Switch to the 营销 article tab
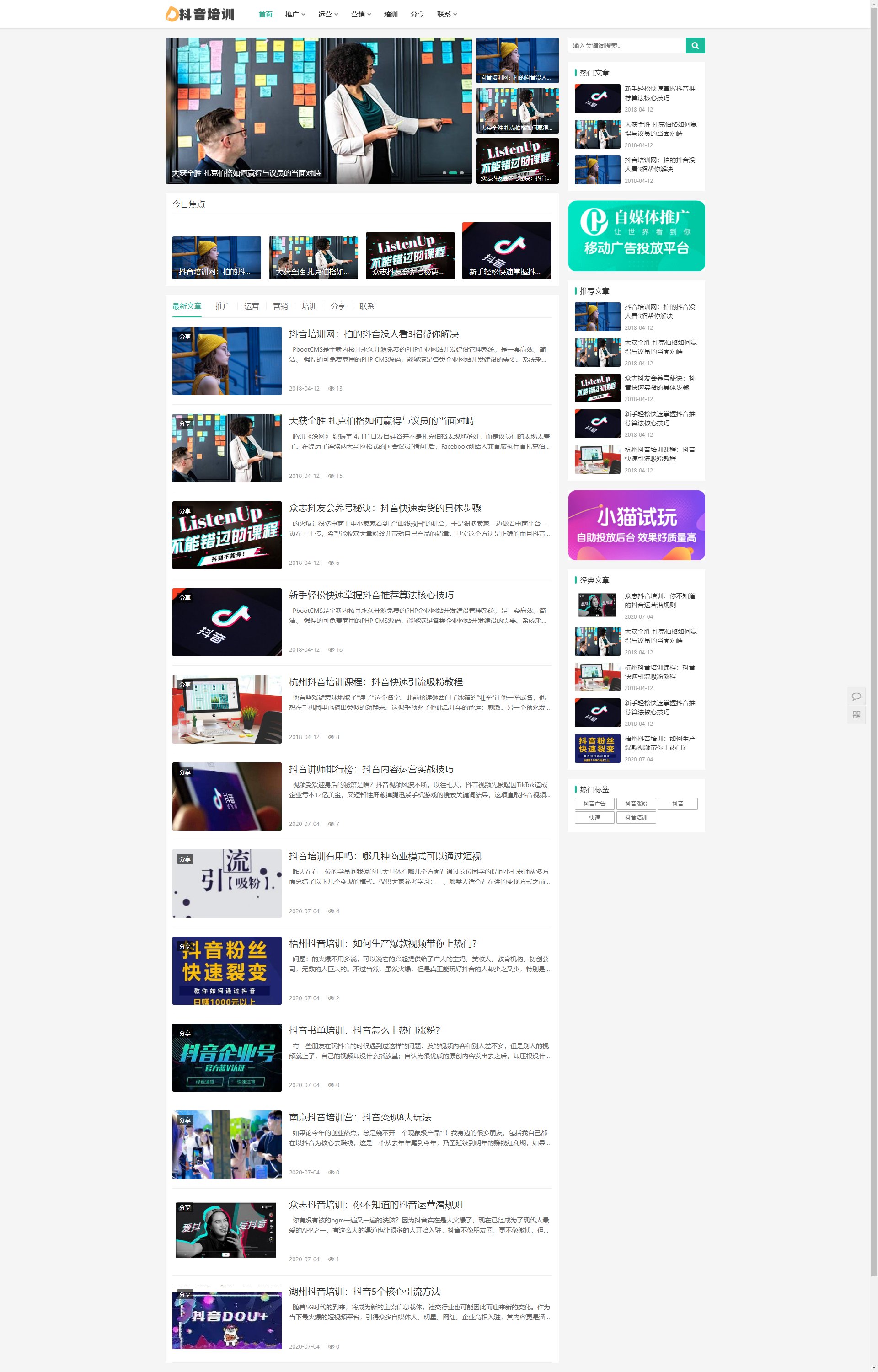 pyautogui.click(x=280, y=306)
